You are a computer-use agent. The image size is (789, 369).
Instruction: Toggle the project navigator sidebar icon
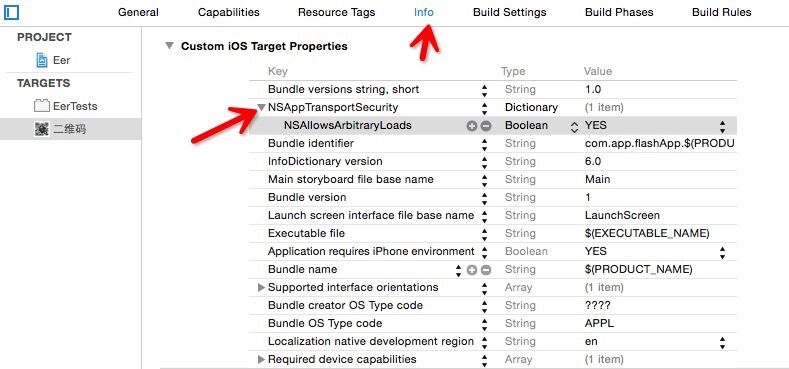coord(11,12)
